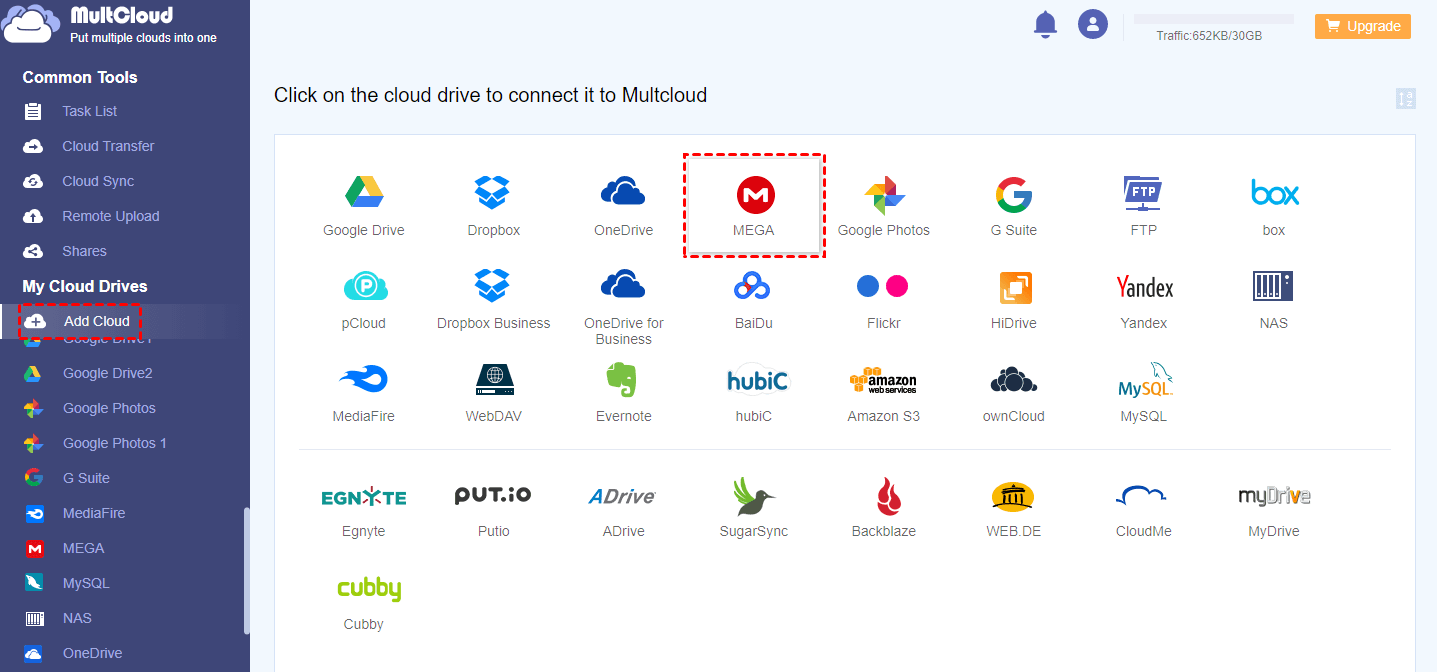Click the MultCloud logo

pyautogui.click(x=110, y=25)
